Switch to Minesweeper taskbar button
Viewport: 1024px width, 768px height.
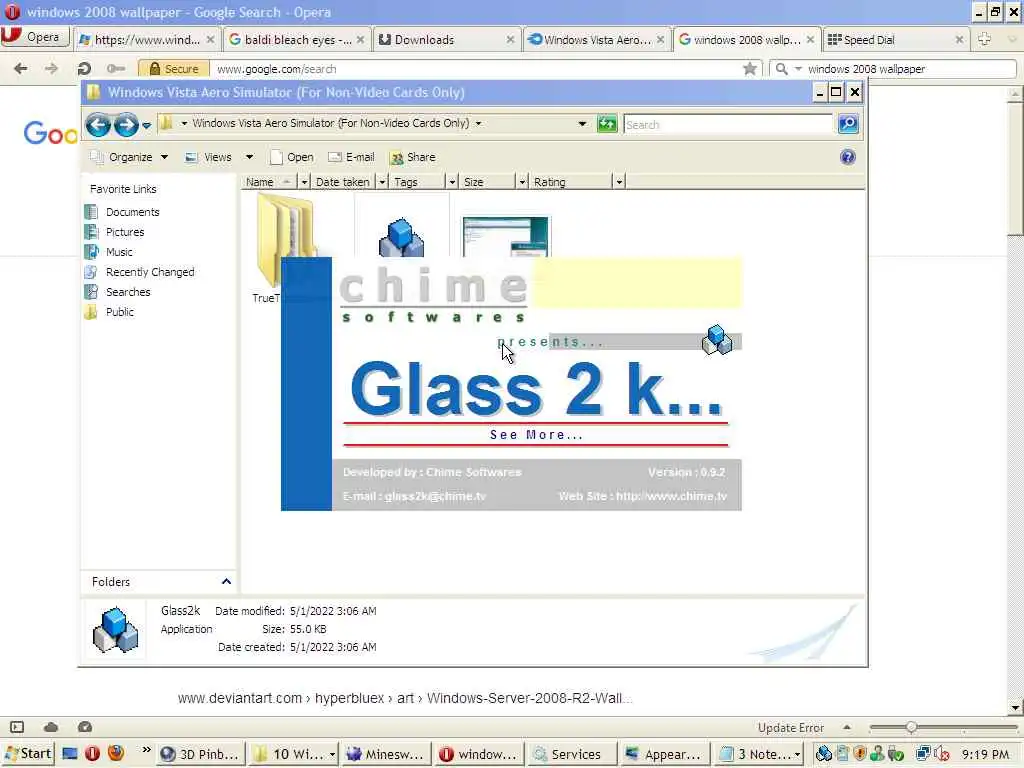pyautogui.click(x=387, y=754)
